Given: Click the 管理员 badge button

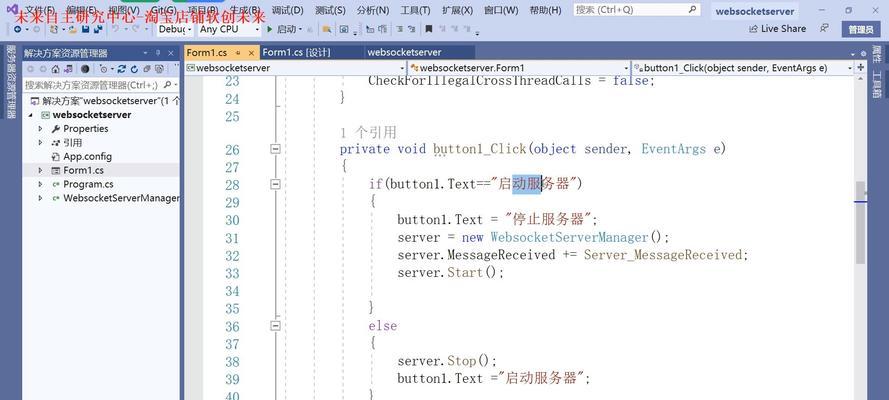Looking at the screenshot, I should coord(861,29).
